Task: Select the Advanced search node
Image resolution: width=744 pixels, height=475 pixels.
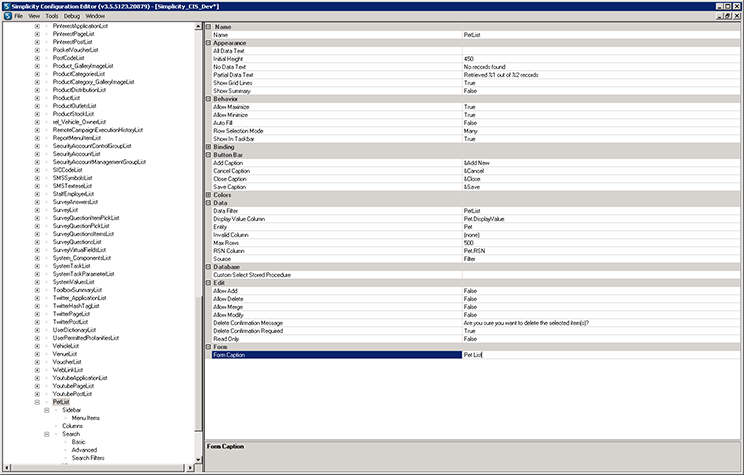Action: [84, 450]
